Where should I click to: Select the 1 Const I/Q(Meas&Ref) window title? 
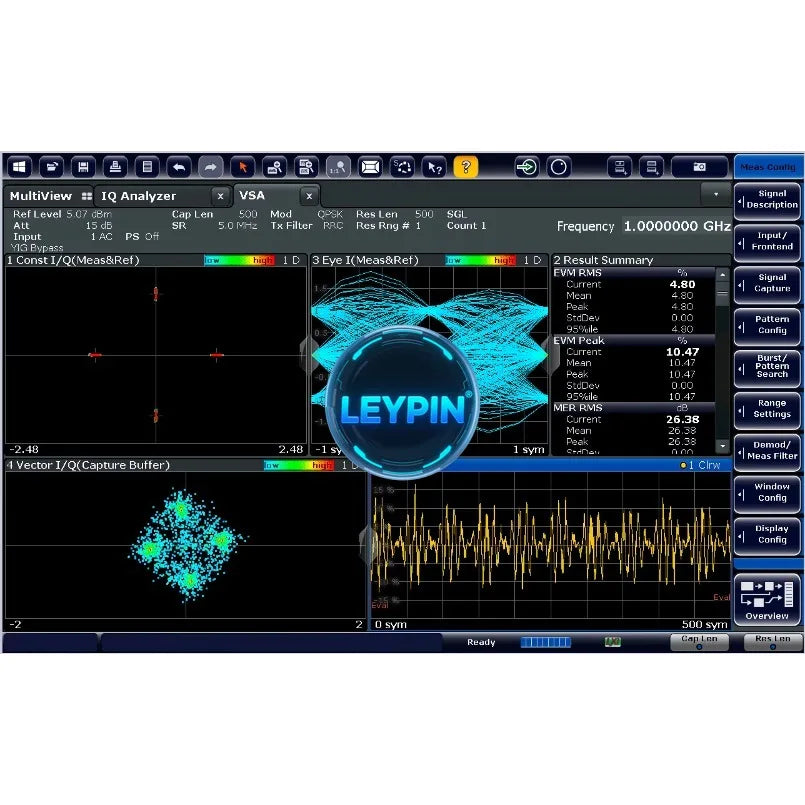tap(73, 260)
